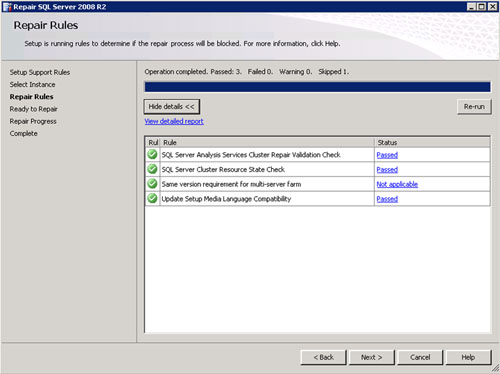Image resolution: width=500 pixels, height=374 pixels.
Task: Open Passed status for Analysis Services Cluster Repair Validation
Action: 387,155
